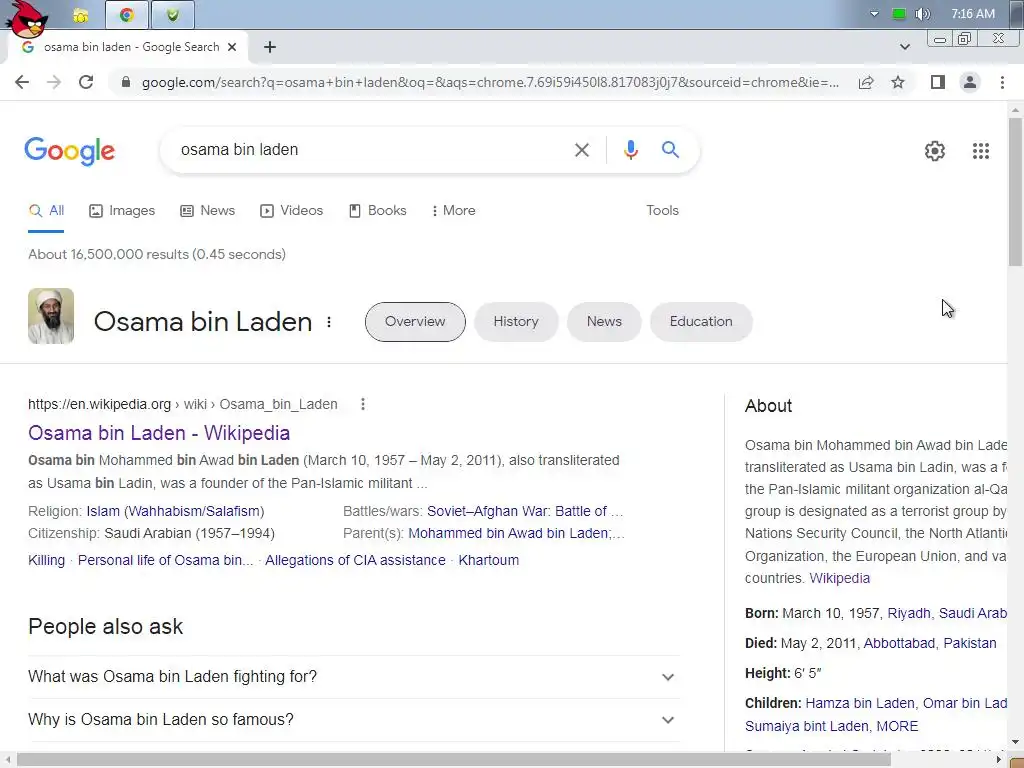Image resolution: width=1024 pixels, height=768 pixels.
Task: Select the Education chip
Action: (701, 321)
